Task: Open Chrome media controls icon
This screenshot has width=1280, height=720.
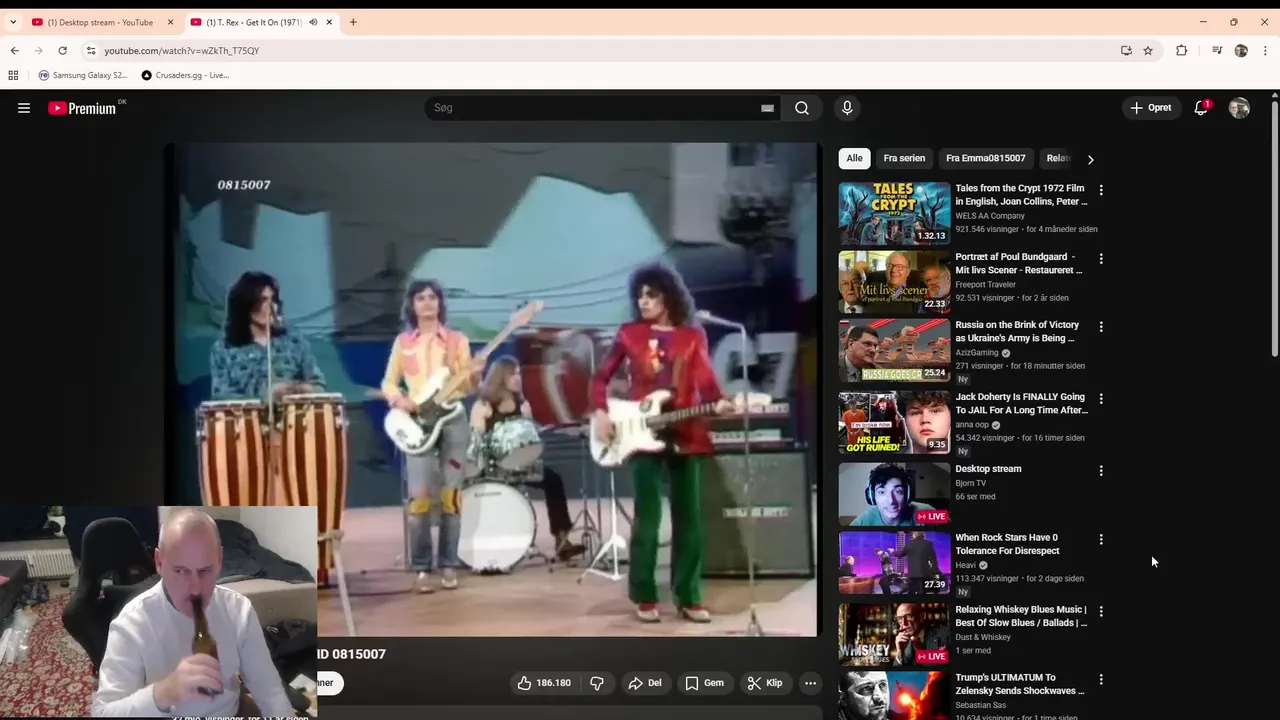Action: [x=1216, y=50]
